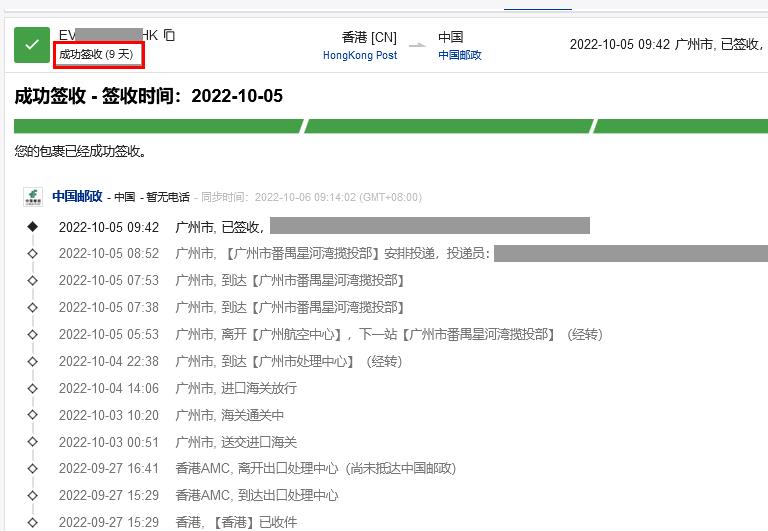This screenshot has height=531, width=768.
Task: Click the diamond marker for 2022-10-05 08:52
Action: coord(32,254)
